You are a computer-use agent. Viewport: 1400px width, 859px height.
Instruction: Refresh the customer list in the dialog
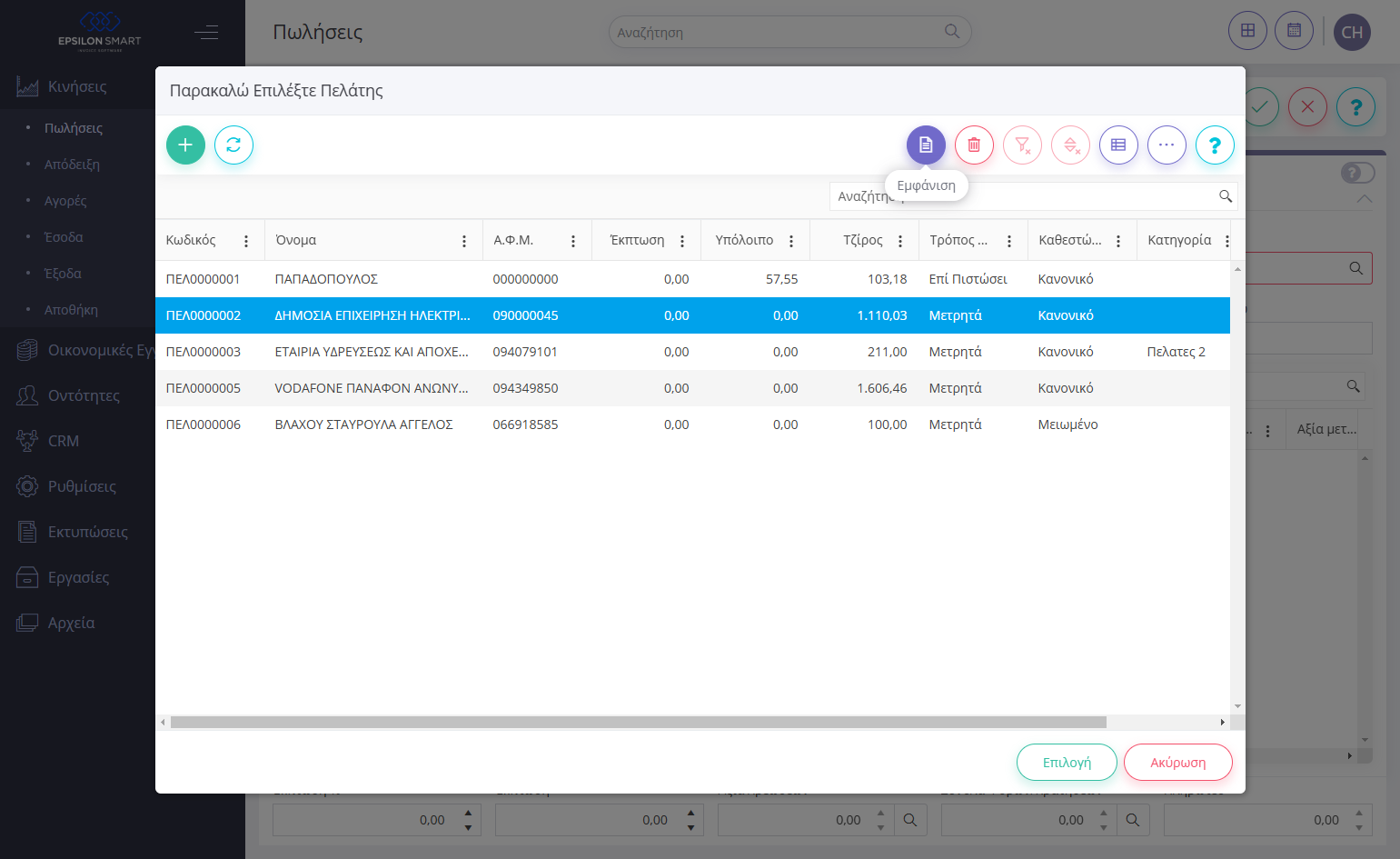pos(233,145)
